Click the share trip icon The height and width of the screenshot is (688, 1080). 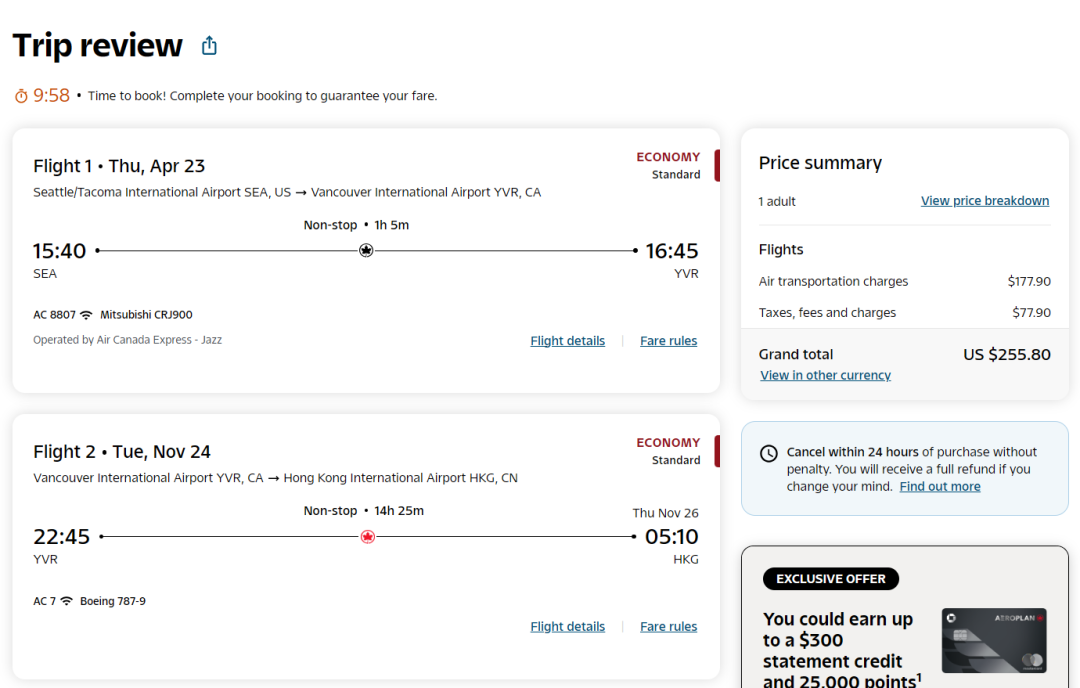(x=209, y=46)
